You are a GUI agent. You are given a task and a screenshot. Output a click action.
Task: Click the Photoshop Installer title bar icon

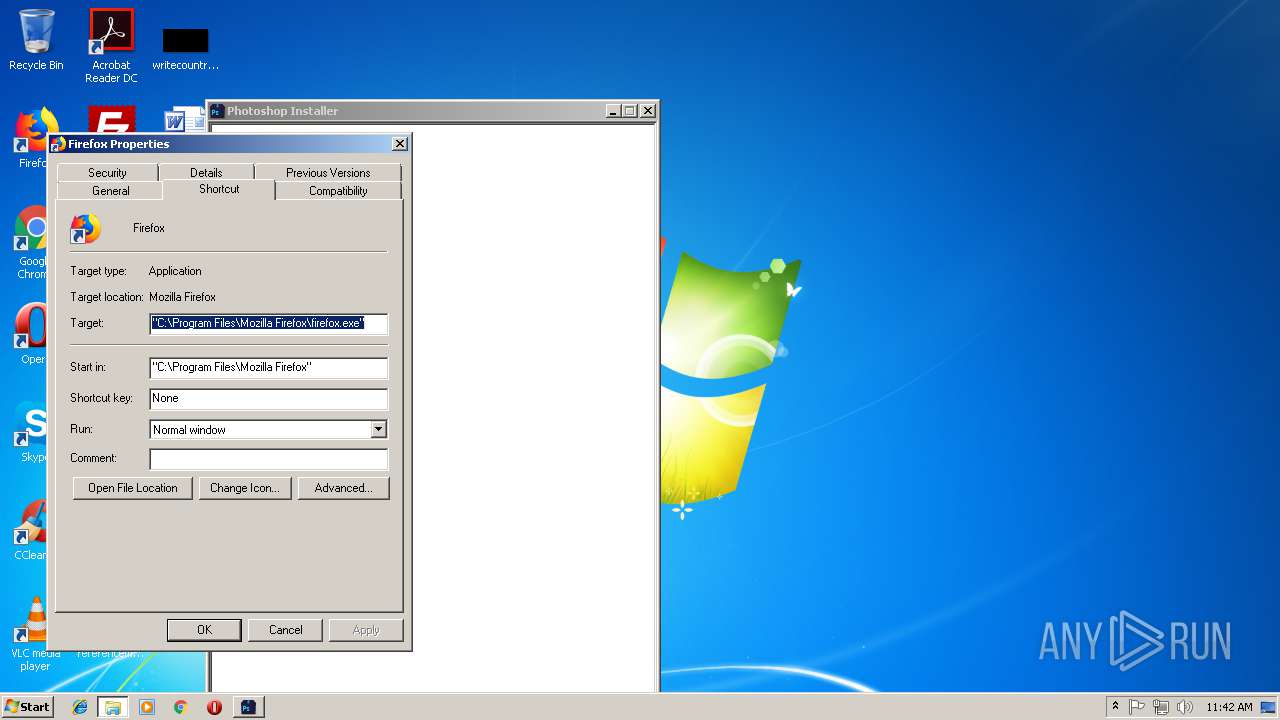click(x=217, y=111)
